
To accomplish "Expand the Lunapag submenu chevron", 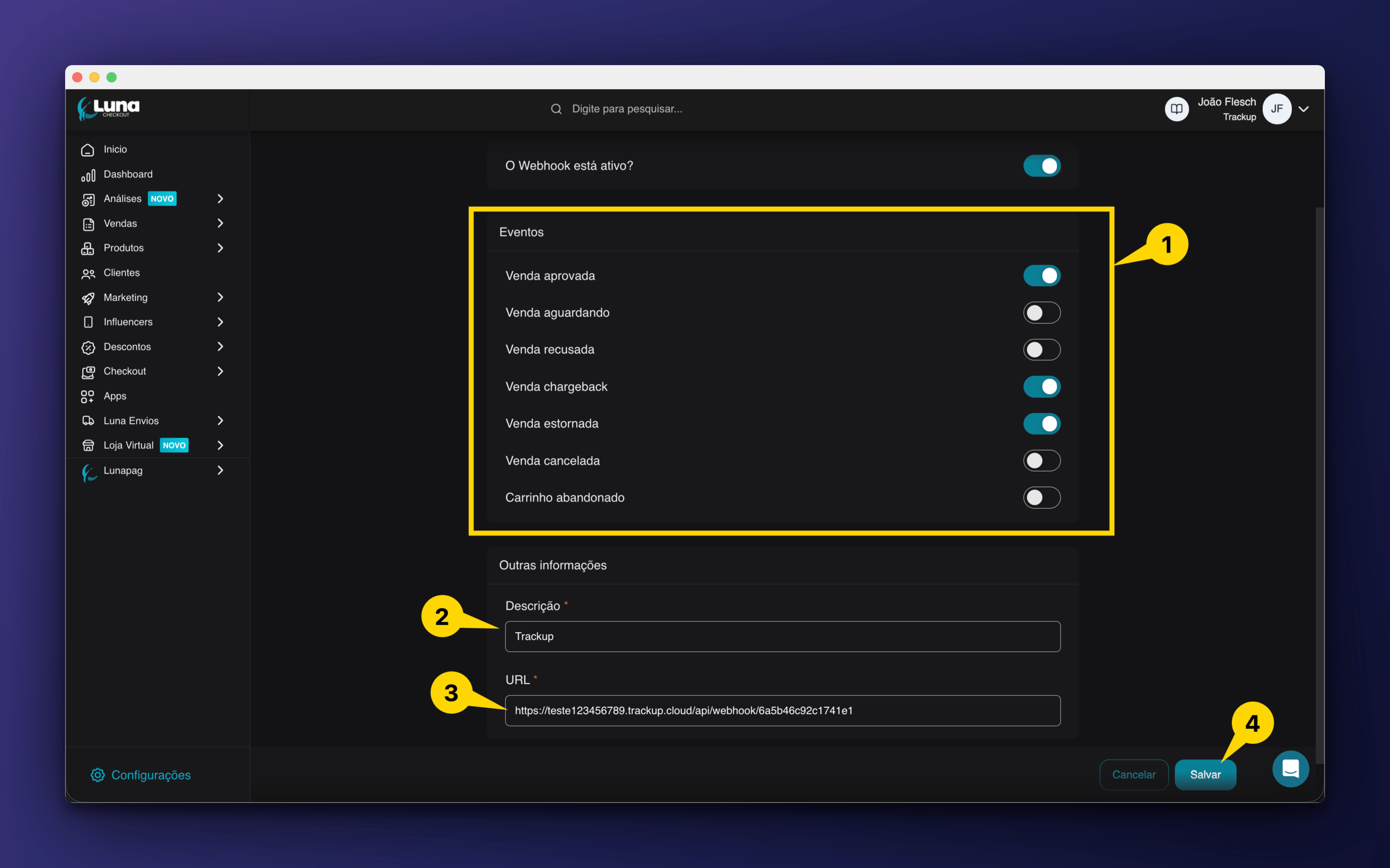I will point(220,471).
